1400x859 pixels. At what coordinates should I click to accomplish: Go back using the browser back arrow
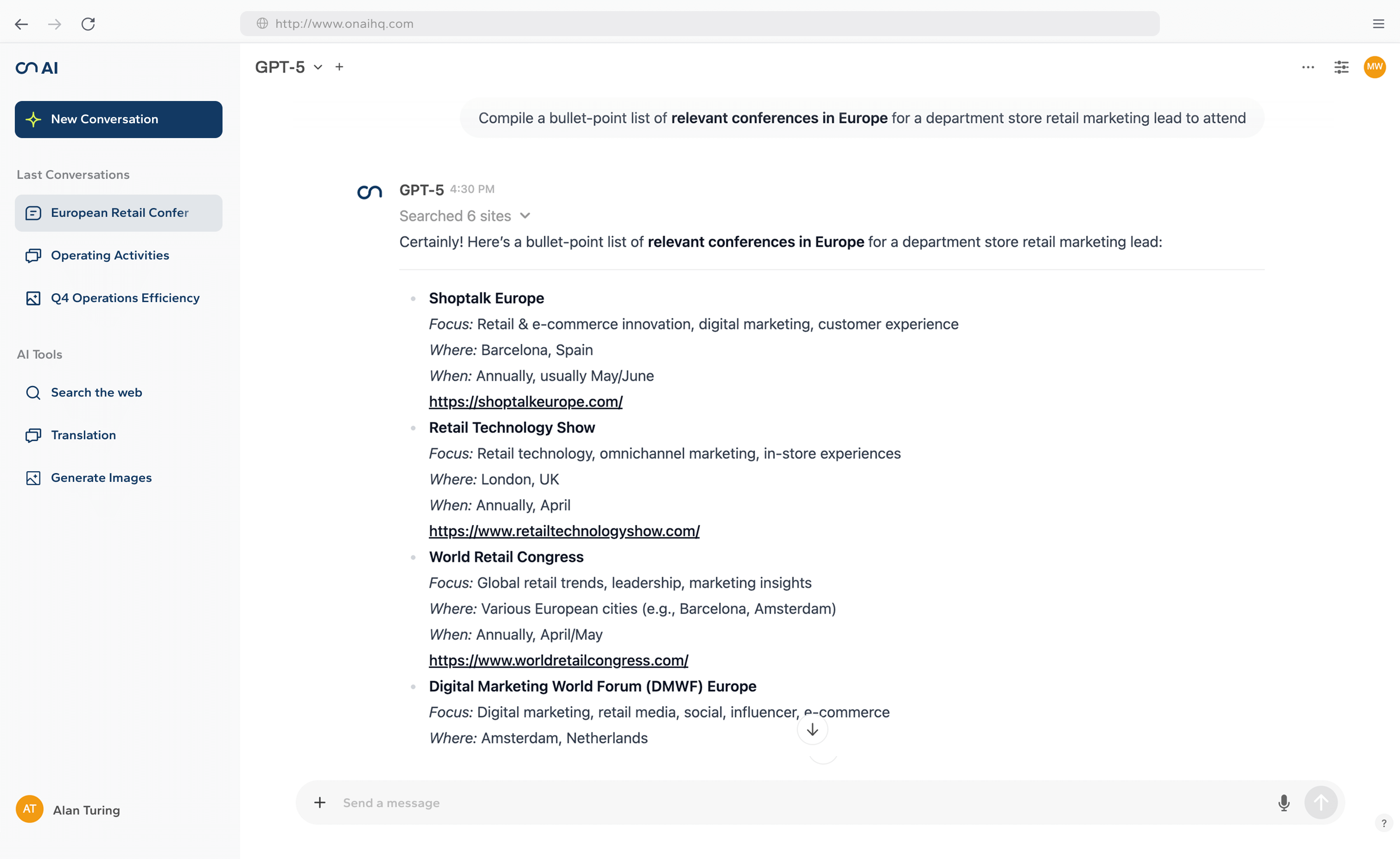[x=22, y=24]
